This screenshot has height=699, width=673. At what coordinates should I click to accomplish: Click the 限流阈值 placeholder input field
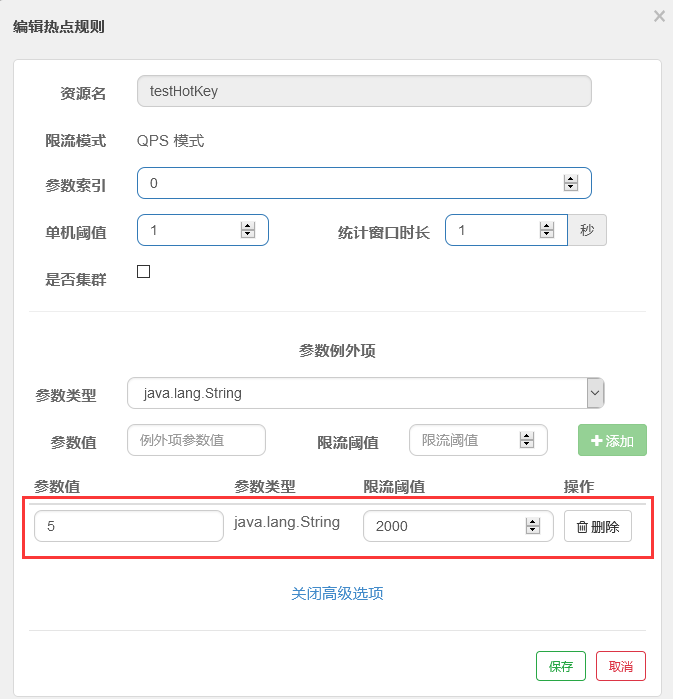(465, 440)
